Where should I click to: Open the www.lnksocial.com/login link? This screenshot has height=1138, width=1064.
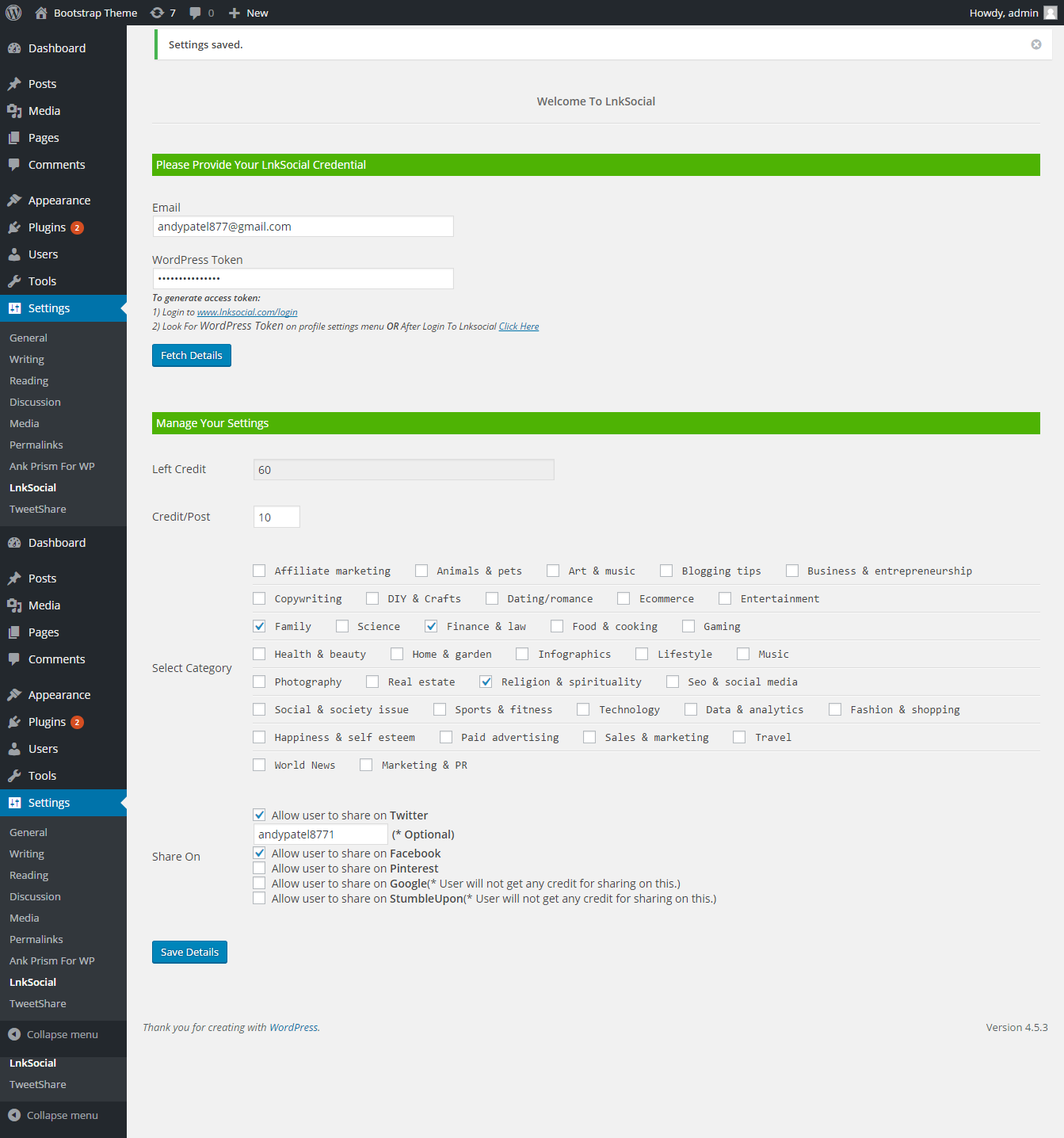click(247, 312)
